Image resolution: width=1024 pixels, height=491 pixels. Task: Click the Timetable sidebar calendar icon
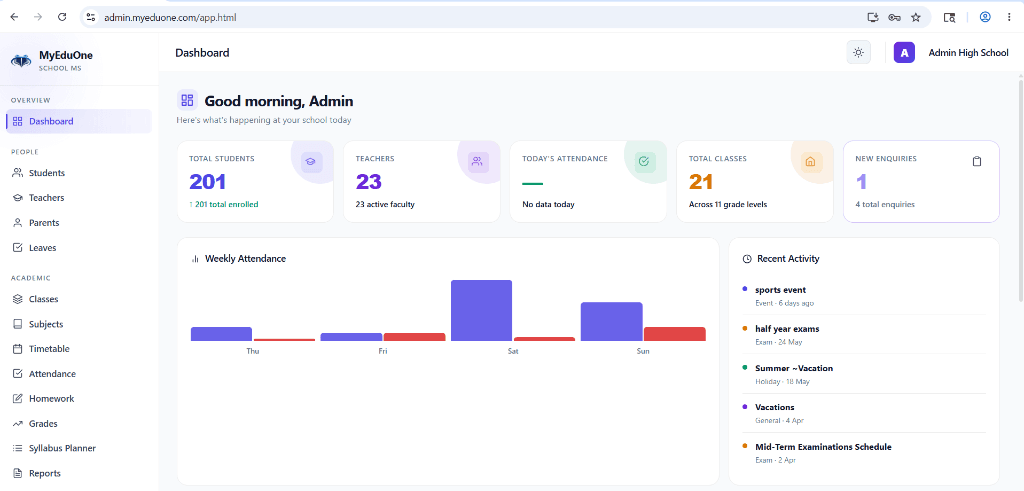click(18, 349)
